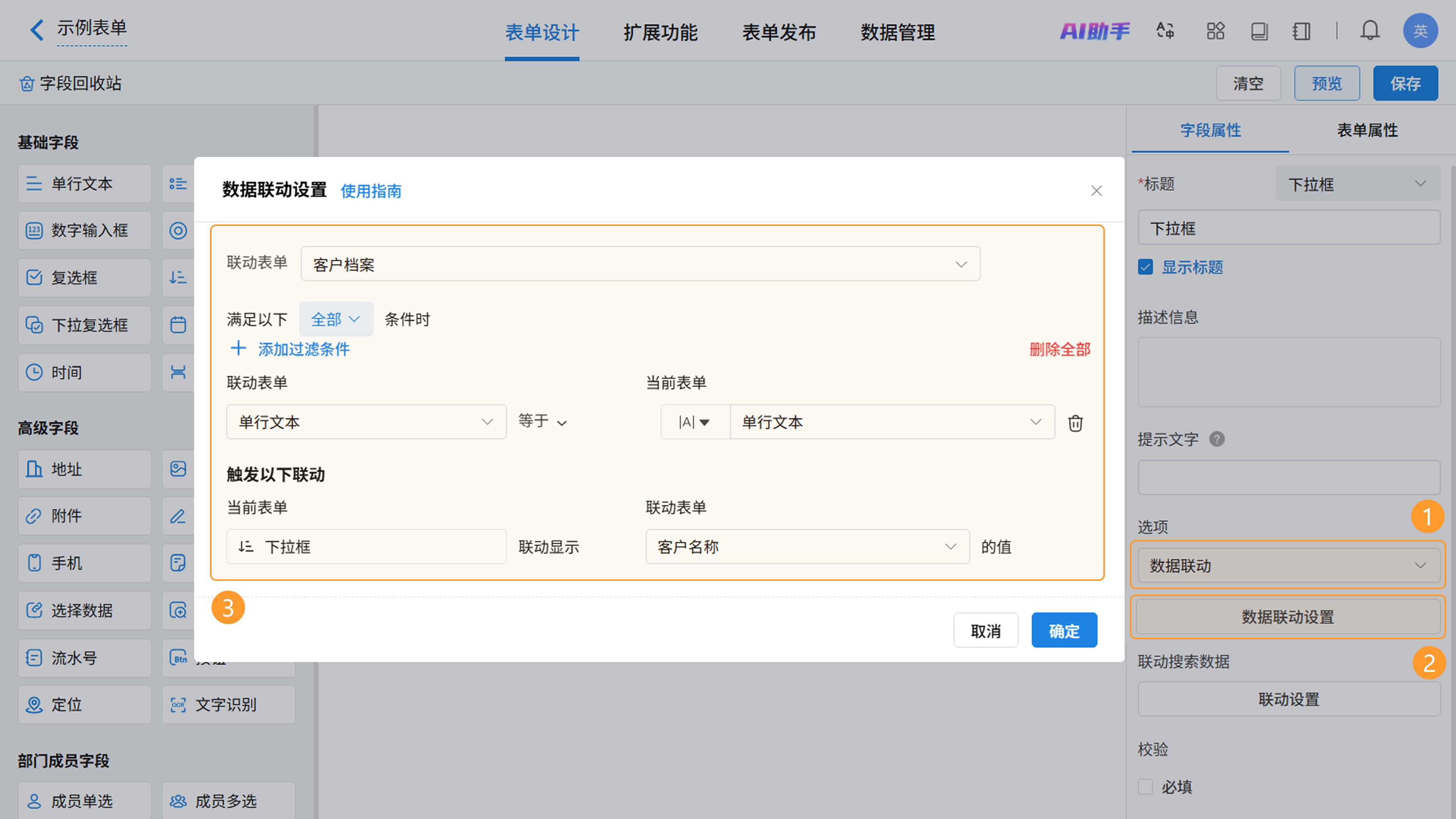This screenshot has width=1456, height=819.
Task: Enable the 必填 checkbox
Action: pyautogui.click(x=1146, y=786)
